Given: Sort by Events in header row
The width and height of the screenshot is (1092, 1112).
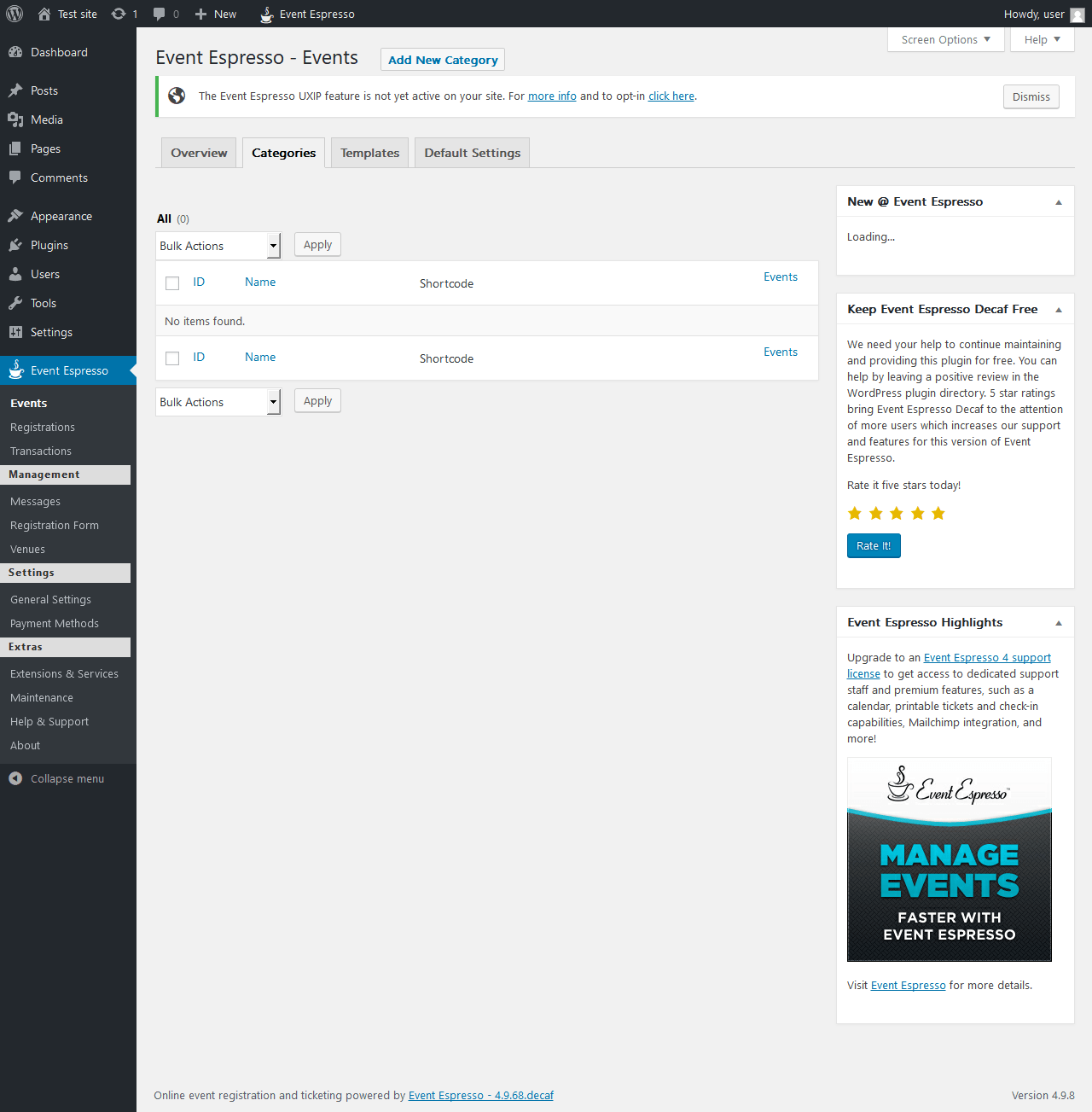Looking at the screenshot, I should point(781,277).
